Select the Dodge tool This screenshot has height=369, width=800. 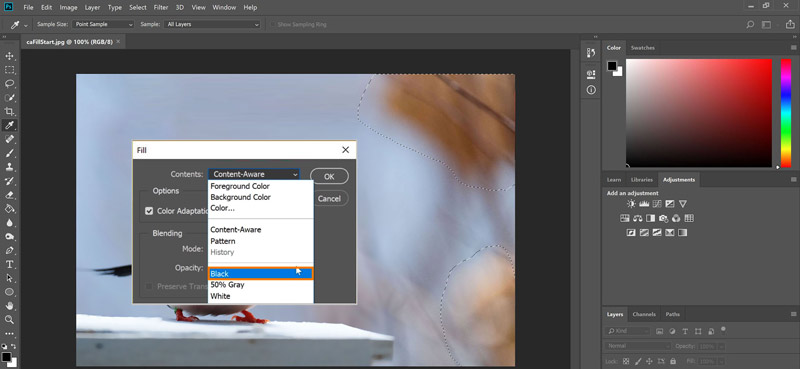click(9, 237)
